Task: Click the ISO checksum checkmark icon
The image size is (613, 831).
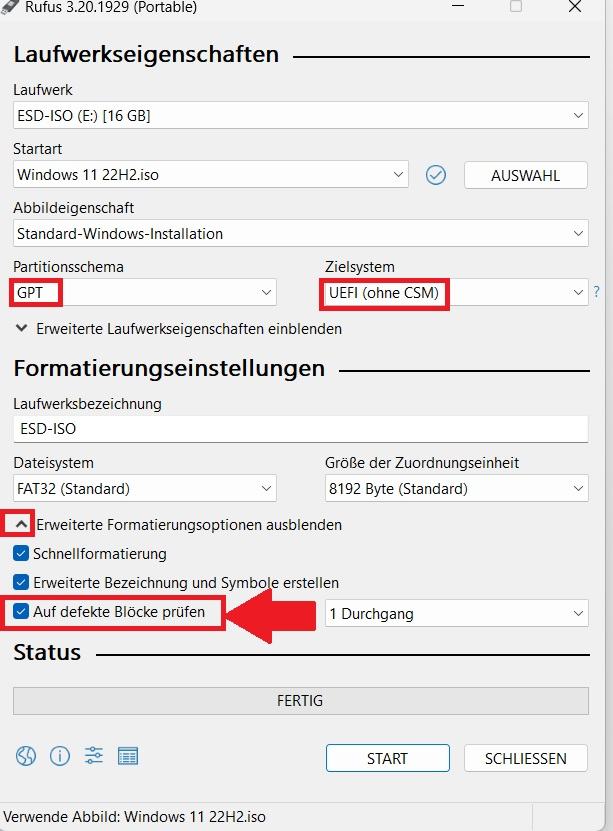Action: (436, 175)
